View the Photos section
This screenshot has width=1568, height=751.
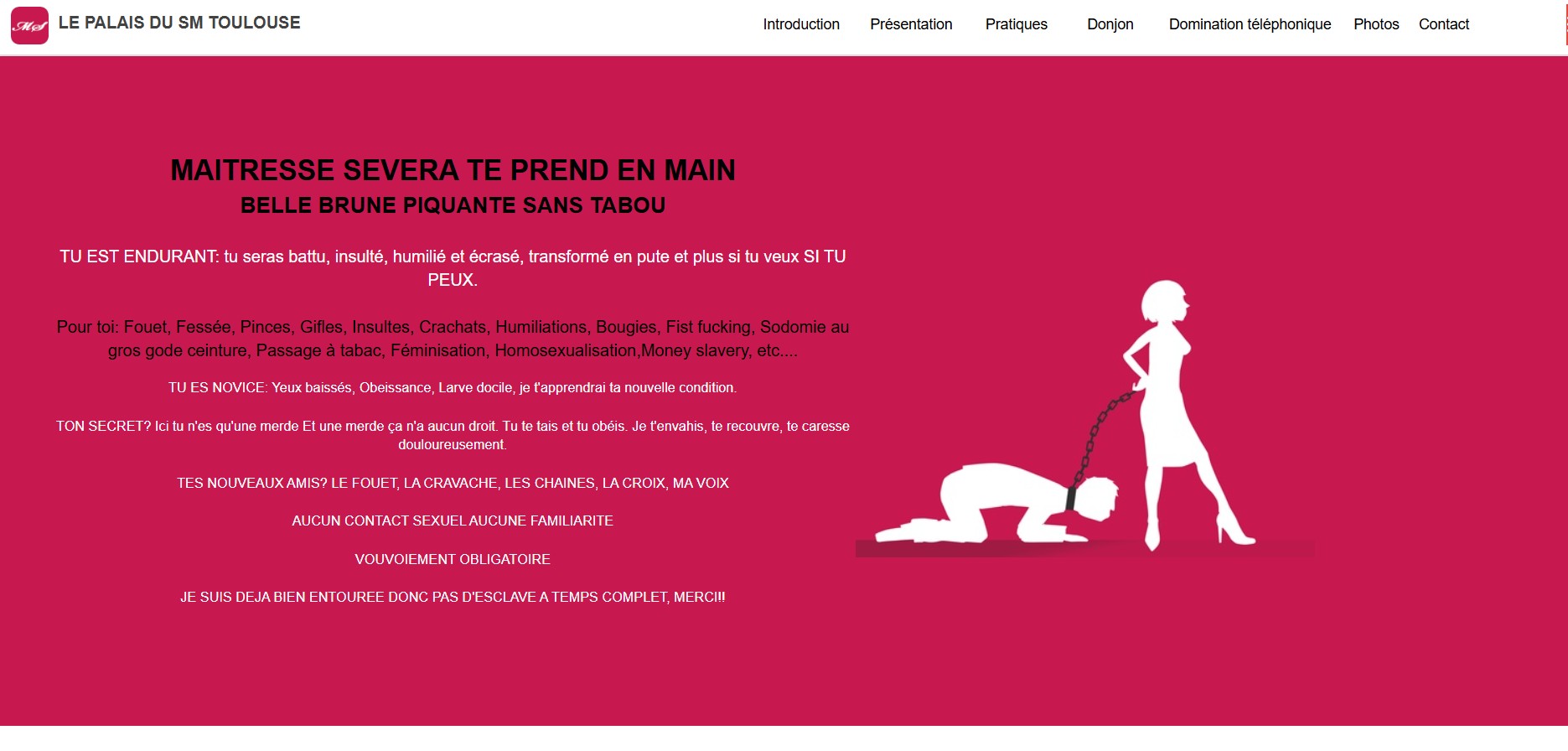[x=1376, y=24]
